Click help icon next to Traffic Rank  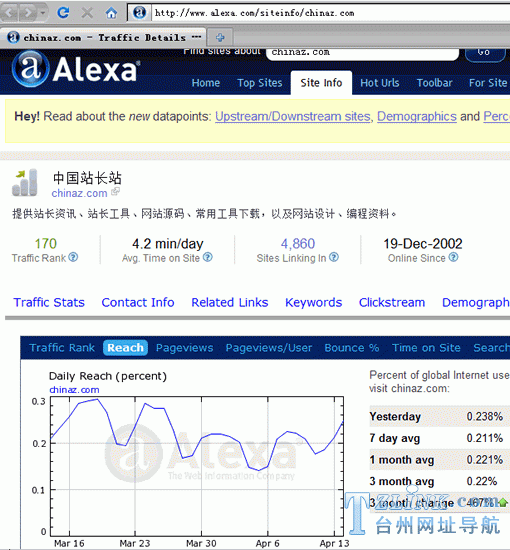point(73,257)
